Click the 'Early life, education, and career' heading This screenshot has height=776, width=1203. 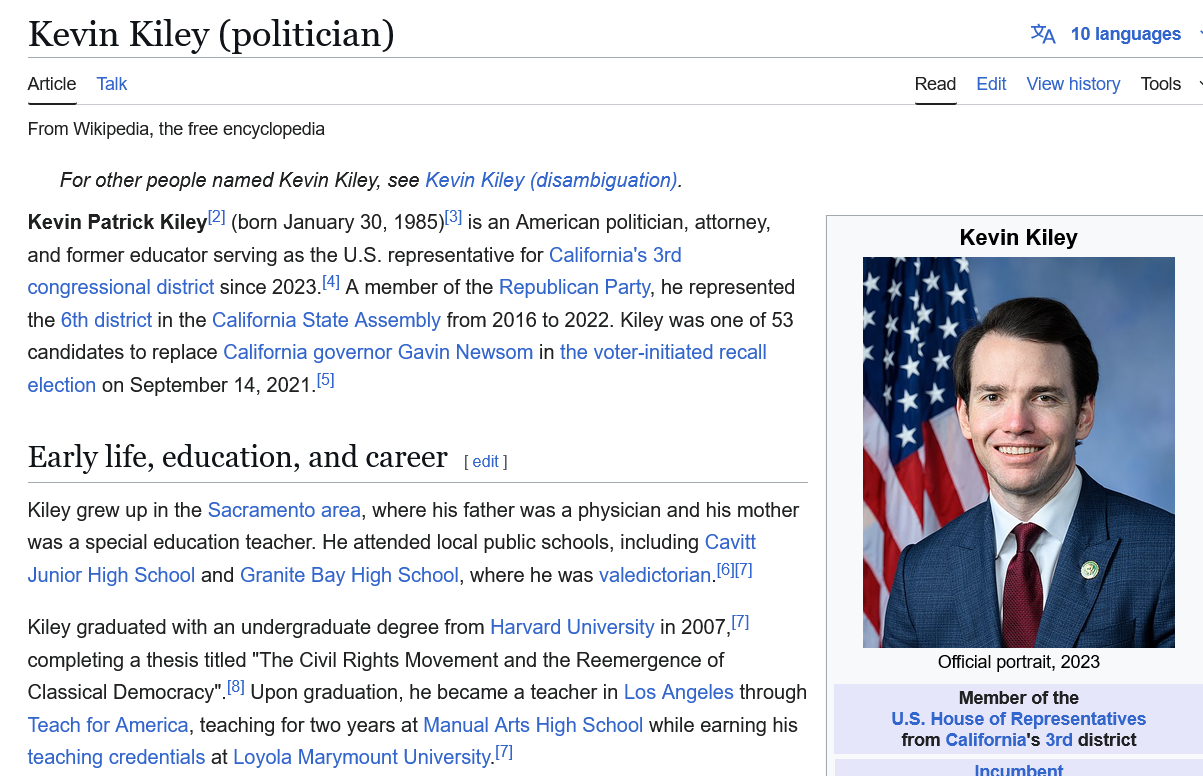[x=238, y=457]
